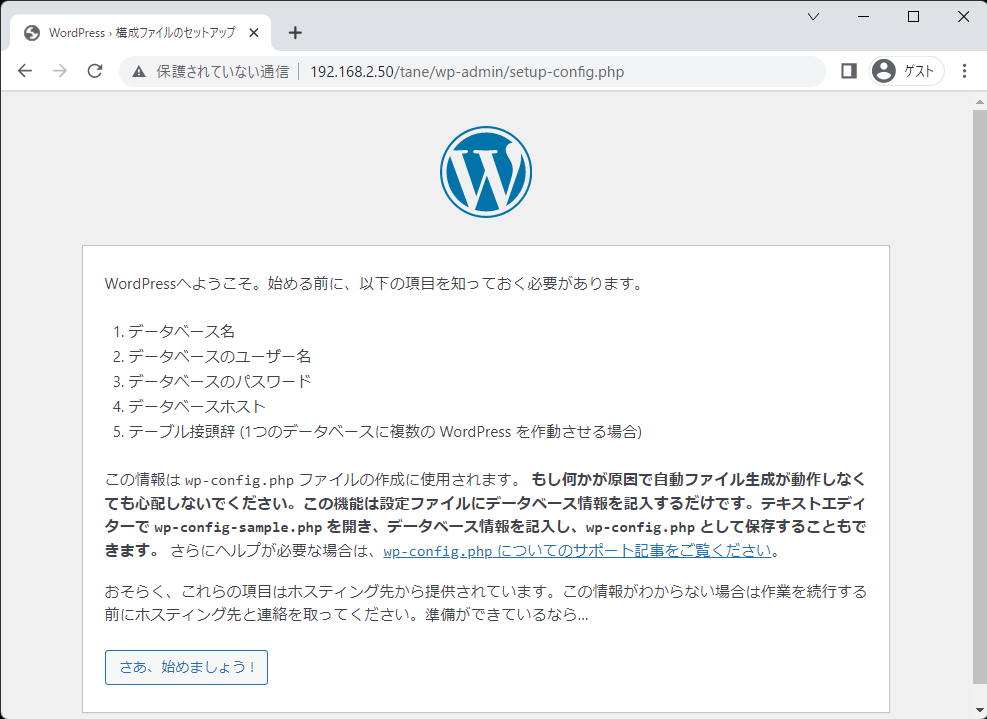Click the not-secure warning triangle icon
The height and width of the screenshot is (719, 987).
(x=139, y=72)
